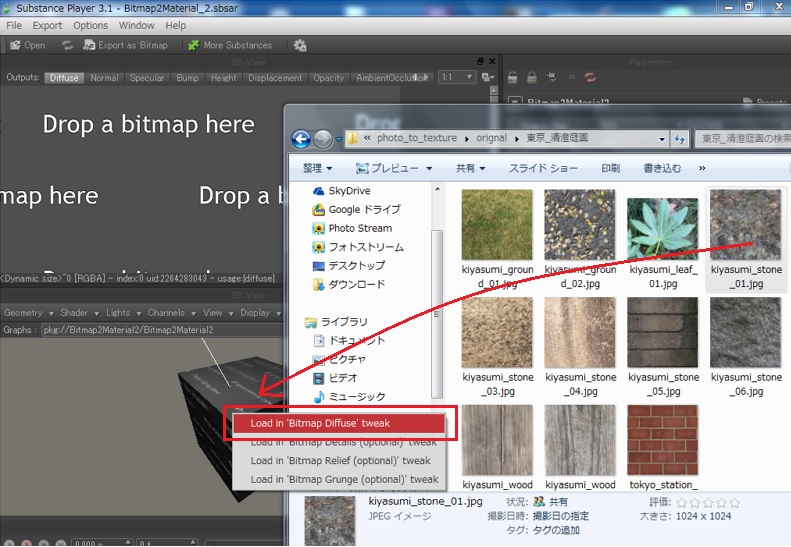Click the プレビュー preview button
Screen dimensions: 791x547
pos(393,168)
